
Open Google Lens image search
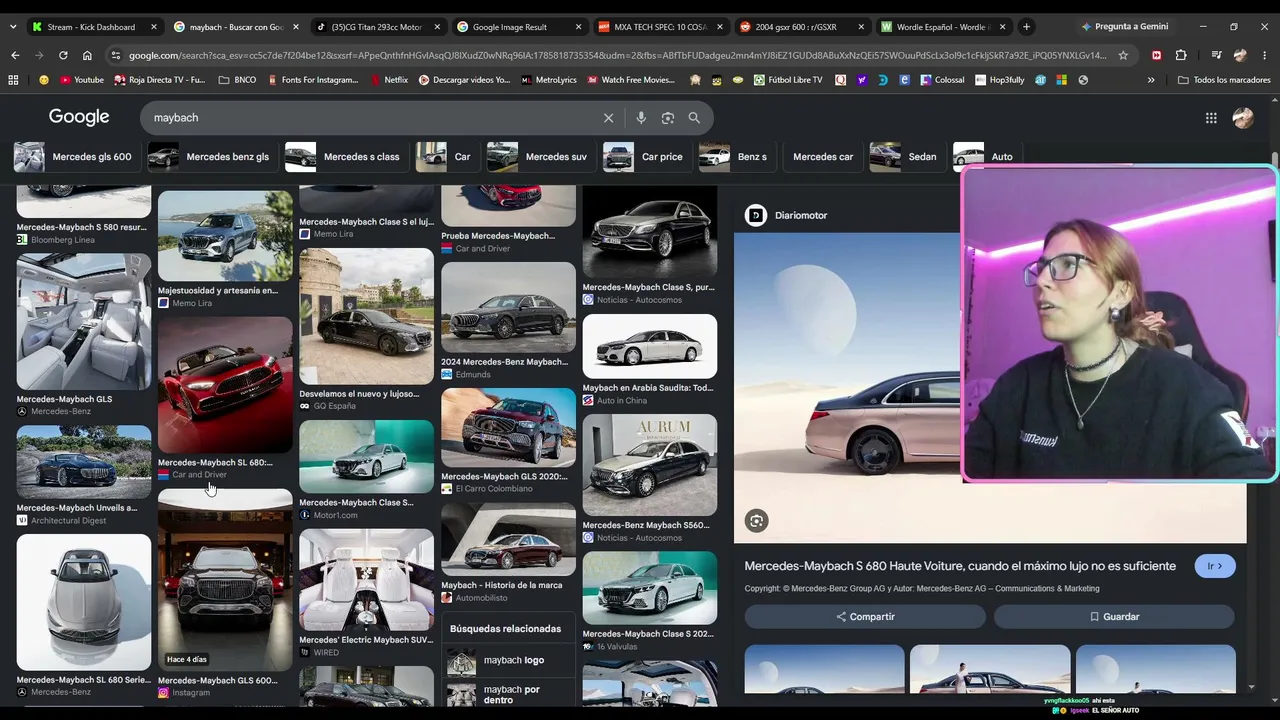point(668,118)
